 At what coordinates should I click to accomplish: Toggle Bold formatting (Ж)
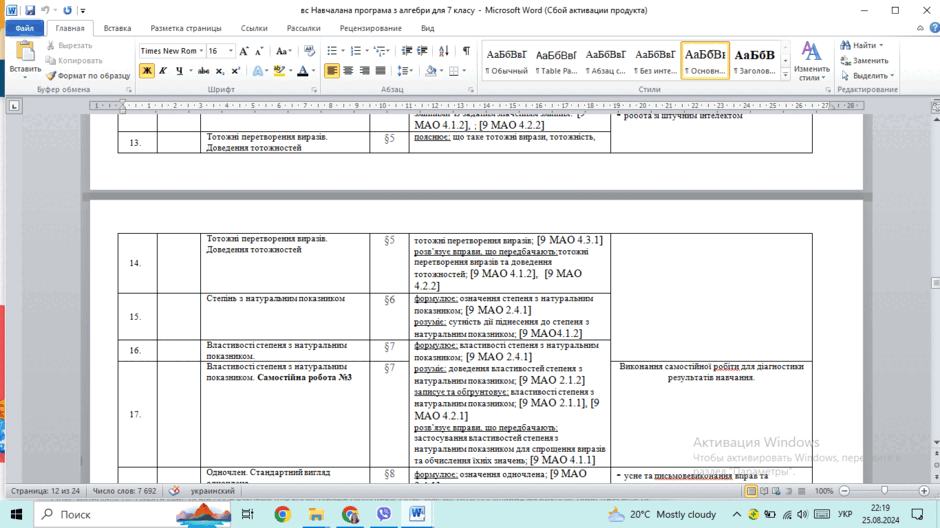click(x=146, y=71)
